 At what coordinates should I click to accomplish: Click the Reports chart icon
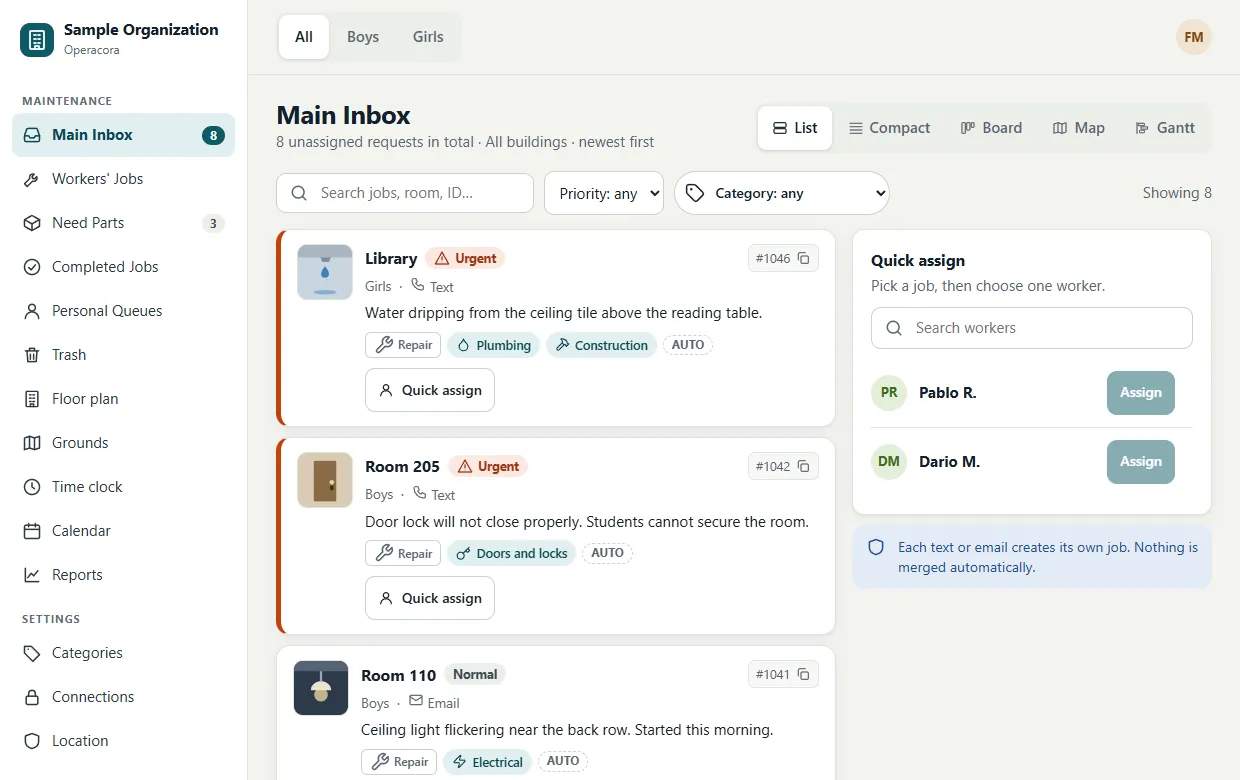click(32, 575)
